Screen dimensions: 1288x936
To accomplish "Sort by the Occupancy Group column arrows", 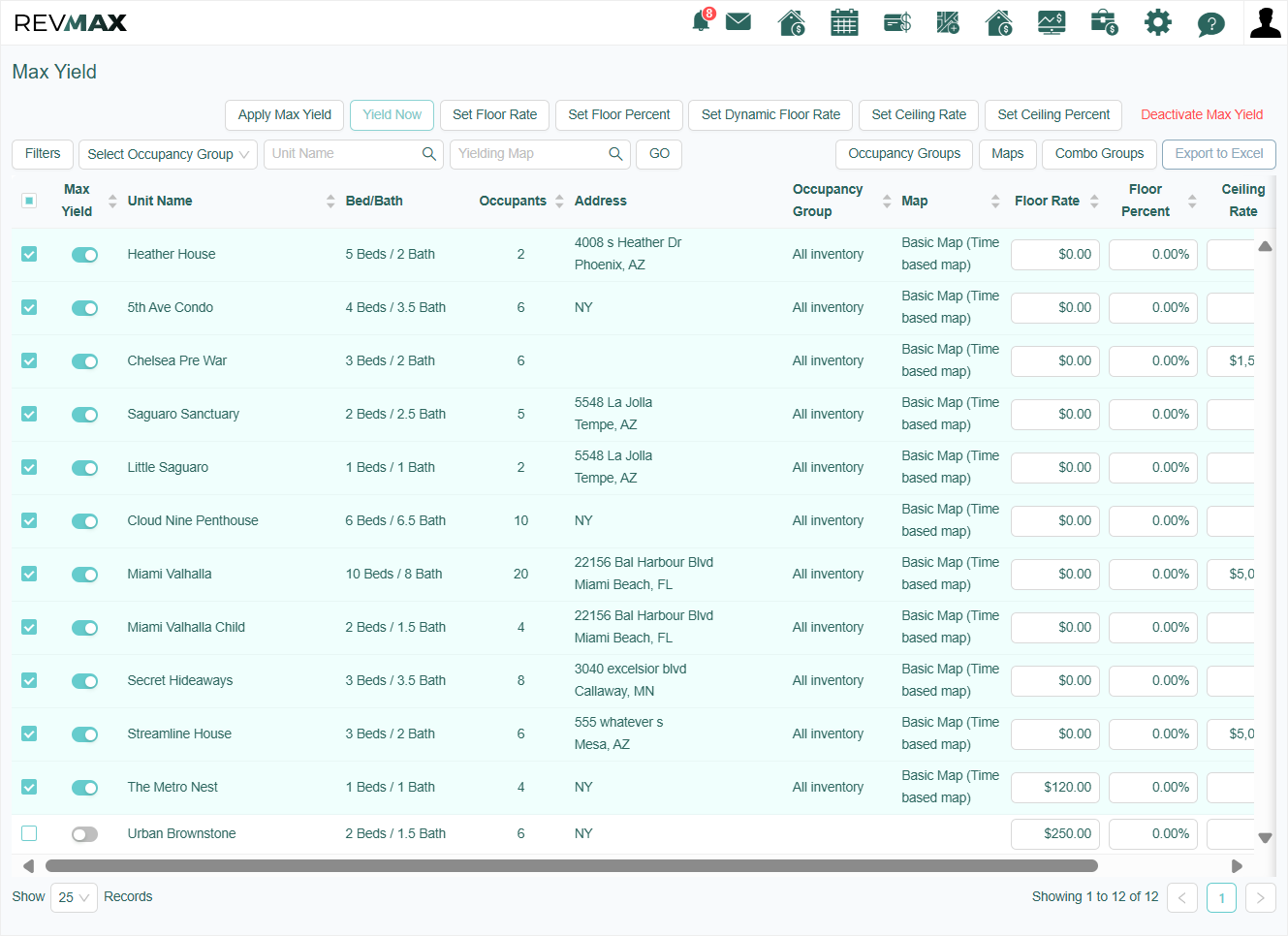I will click(x=887, y=201).
